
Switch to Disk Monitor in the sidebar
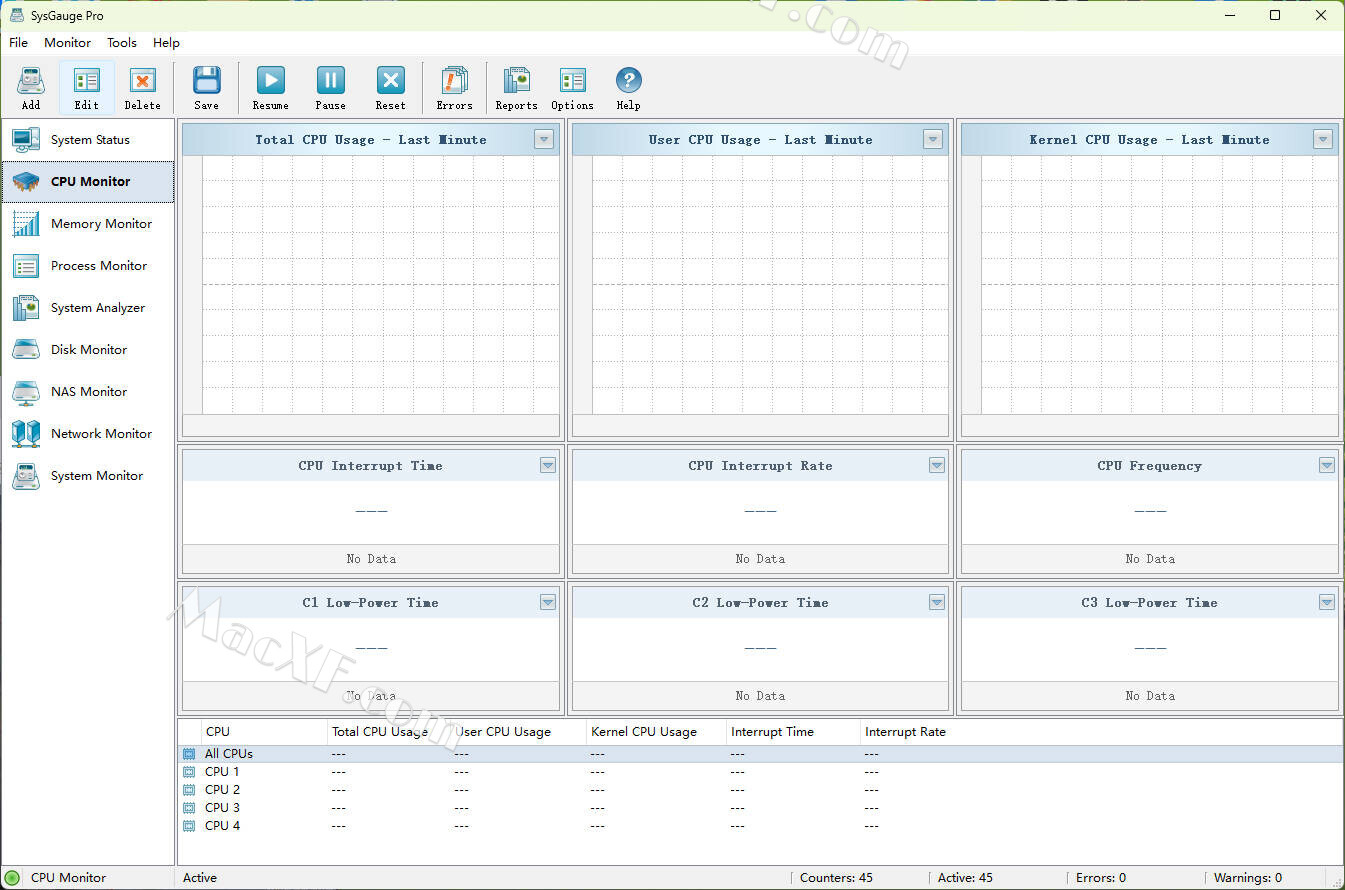coord(88,350)
